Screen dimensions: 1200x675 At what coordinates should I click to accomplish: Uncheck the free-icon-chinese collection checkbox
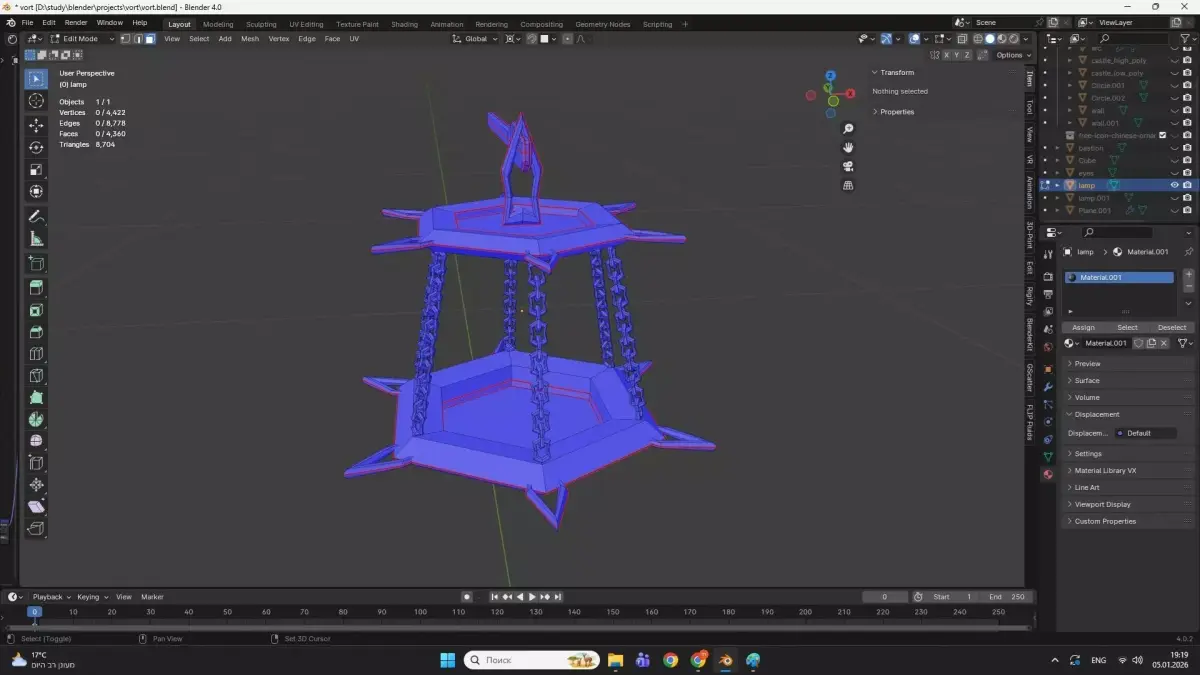[x=1162, y=135]
